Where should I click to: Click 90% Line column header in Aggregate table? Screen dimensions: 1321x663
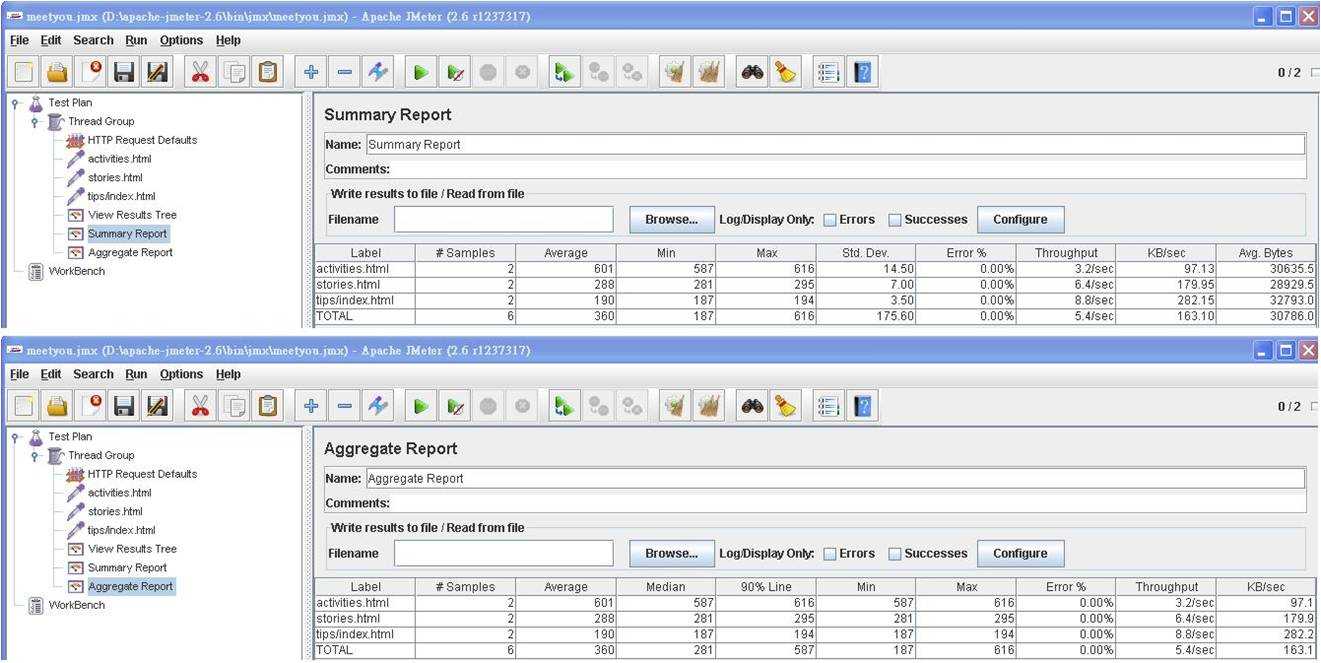pyautogui.click(x=766, y=587)
